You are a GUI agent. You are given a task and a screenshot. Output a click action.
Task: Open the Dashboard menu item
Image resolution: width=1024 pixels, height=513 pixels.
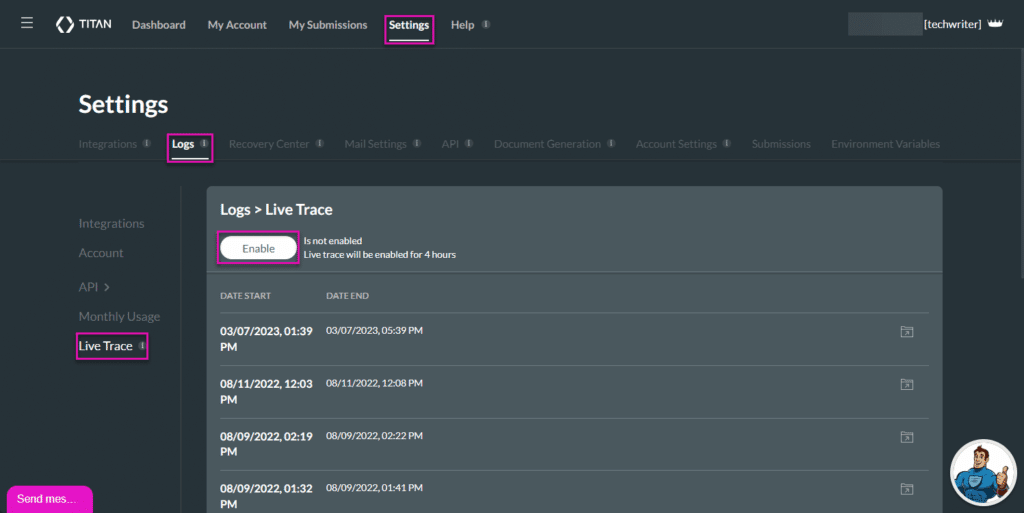pos(158,25)
